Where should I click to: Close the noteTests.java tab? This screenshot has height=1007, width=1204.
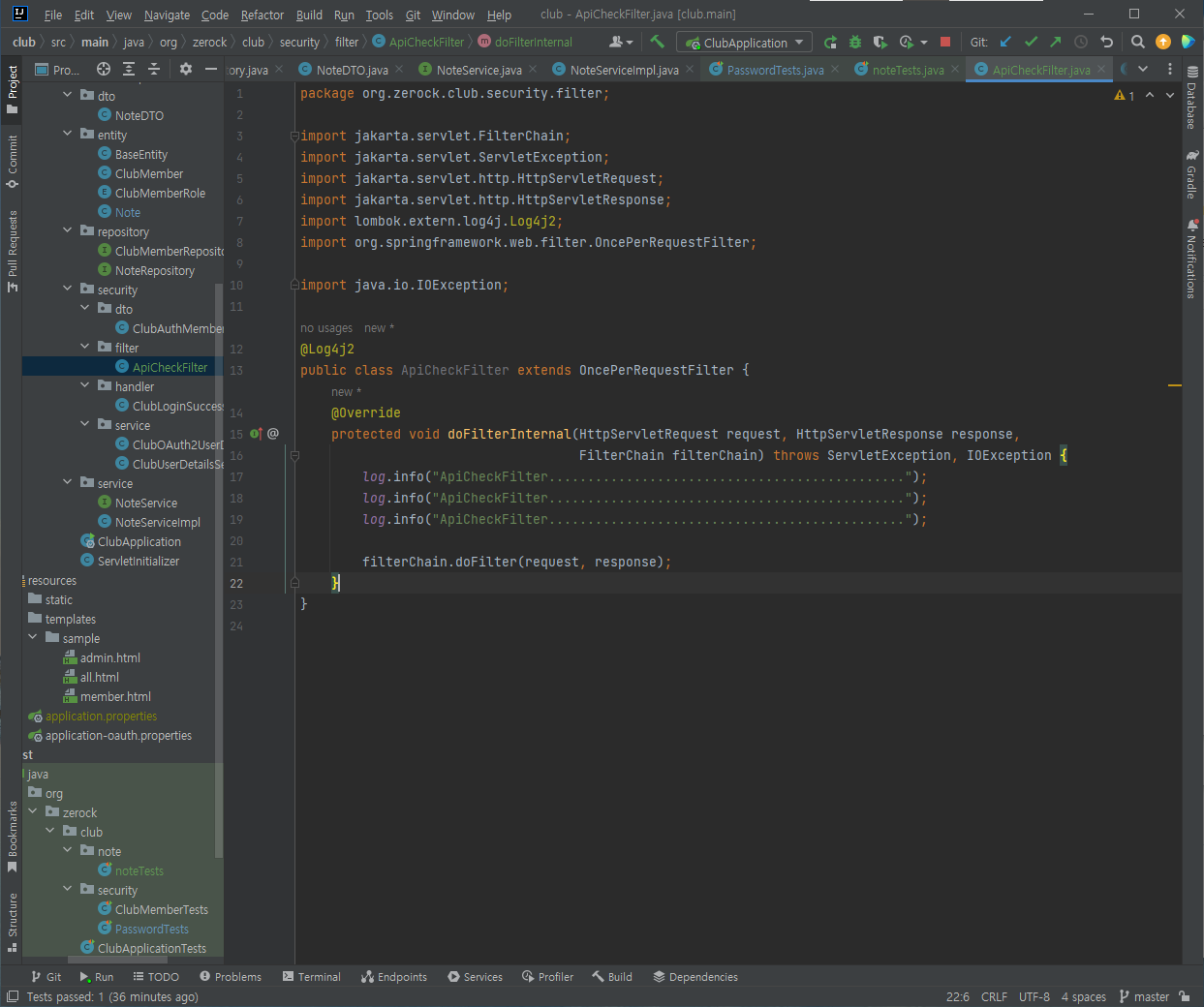(x=955, y=69)
